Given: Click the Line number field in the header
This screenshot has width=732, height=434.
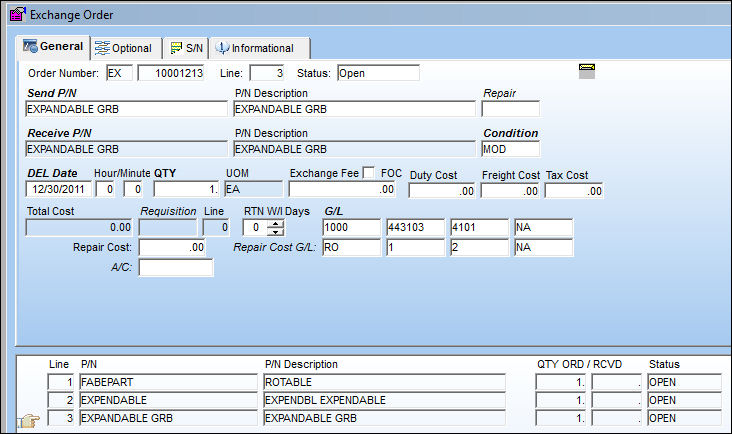Looking at the screenshot, I should (267, 73).
